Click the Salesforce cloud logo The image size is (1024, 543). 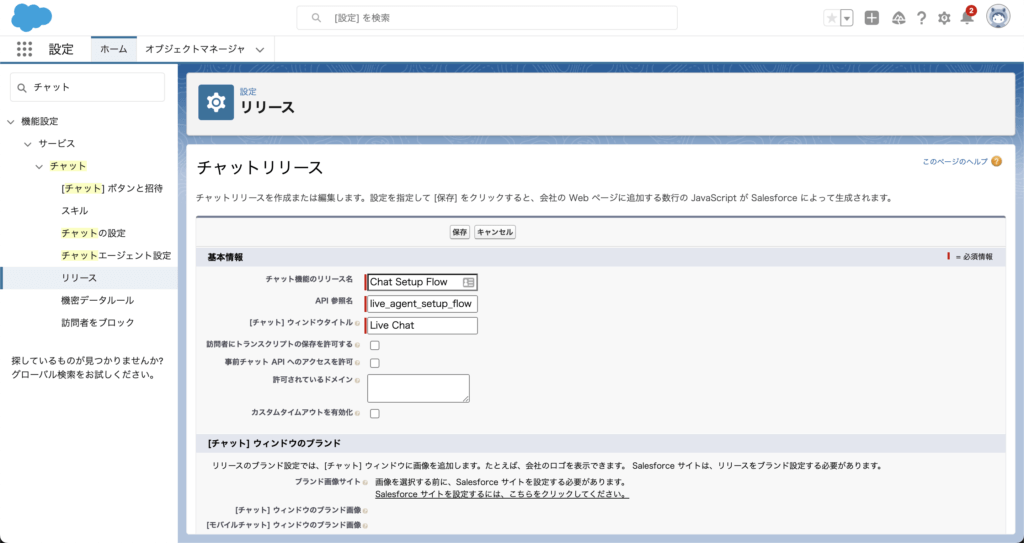point(32,18)
